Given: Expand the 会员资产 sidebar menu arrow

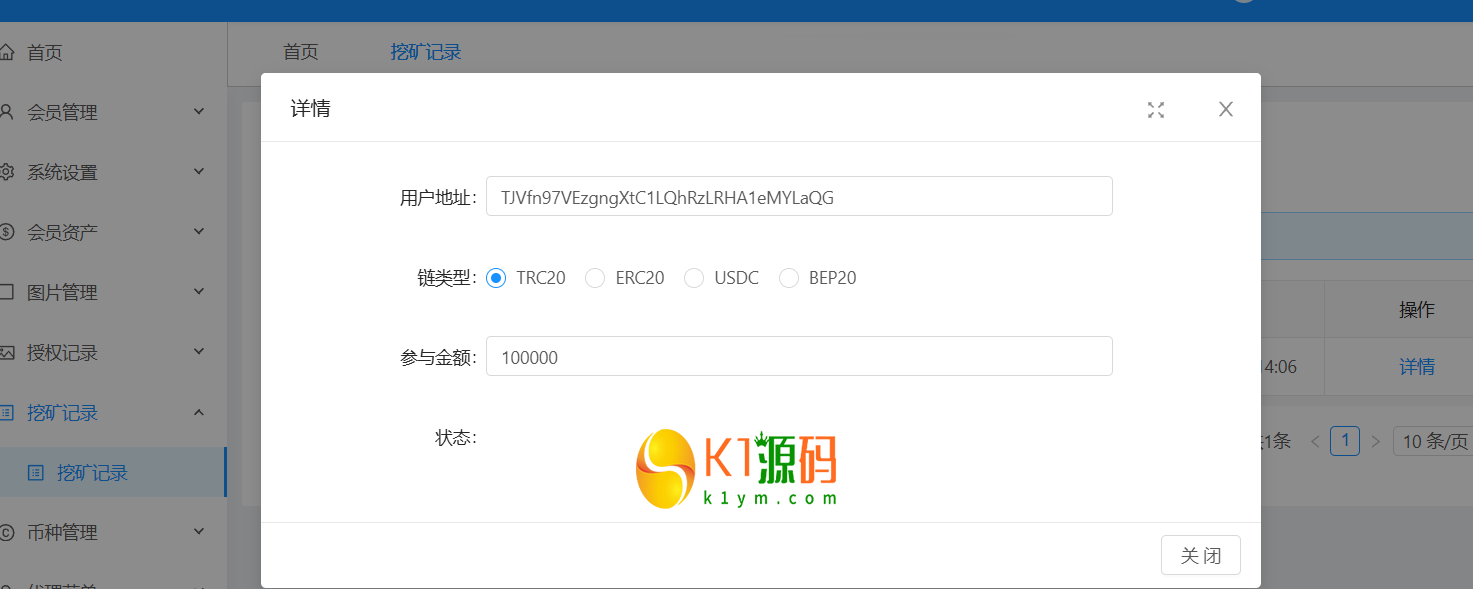Looking at the screenshot, I should tap(198, 231).
